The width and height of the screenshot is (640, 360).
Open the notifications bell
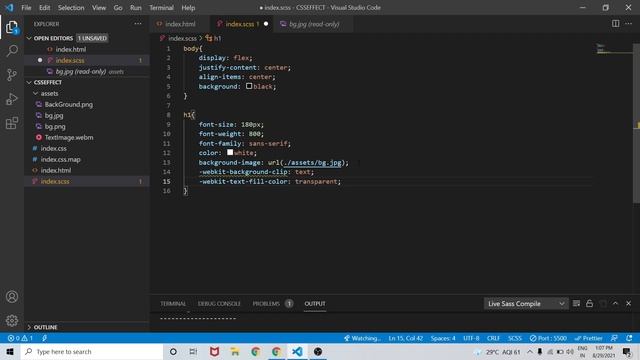(x=629, y=338)
